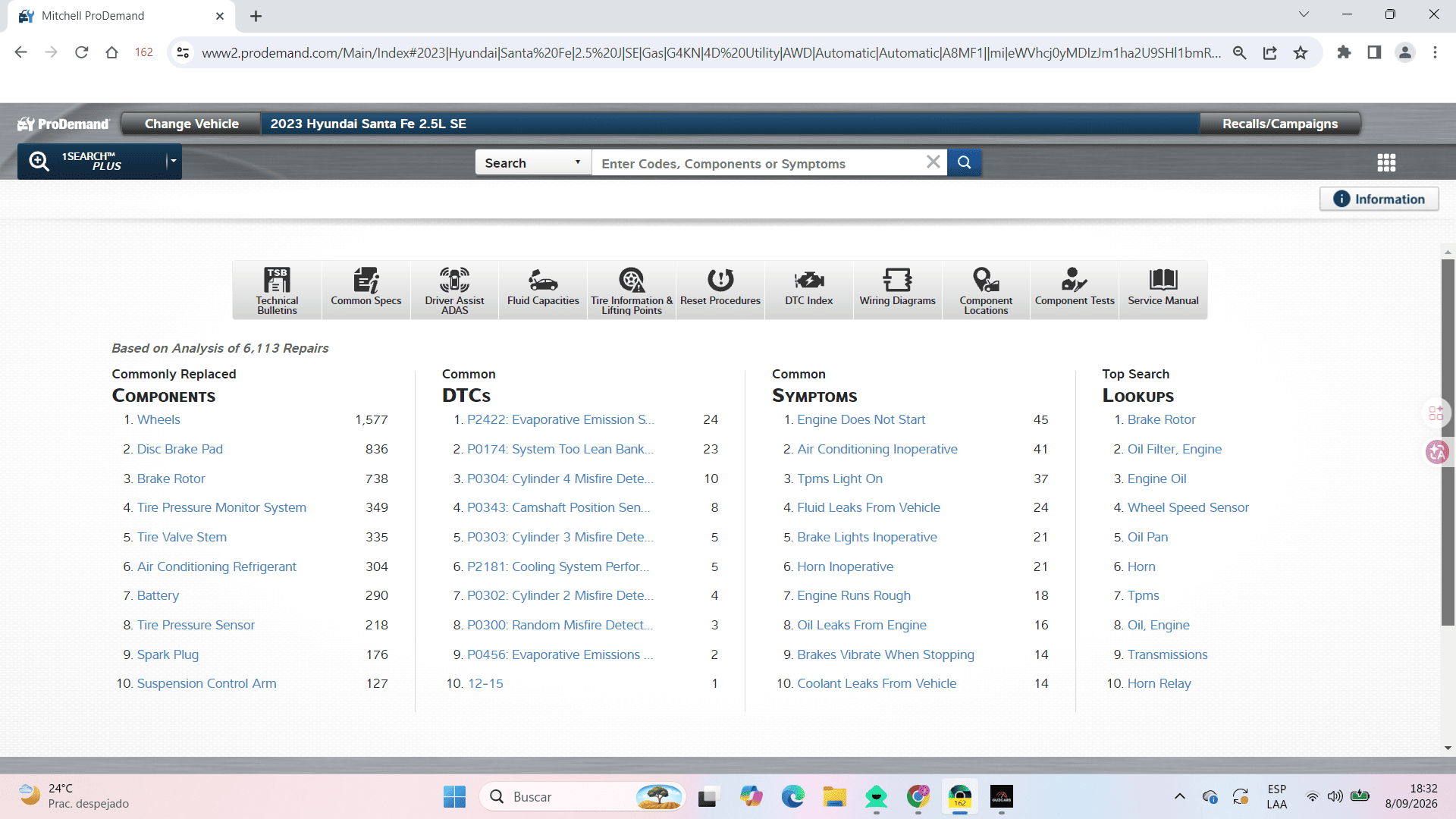Click the browser address bar URL
This screenshot has height=819, width=1456.
(x=711, y=52)
